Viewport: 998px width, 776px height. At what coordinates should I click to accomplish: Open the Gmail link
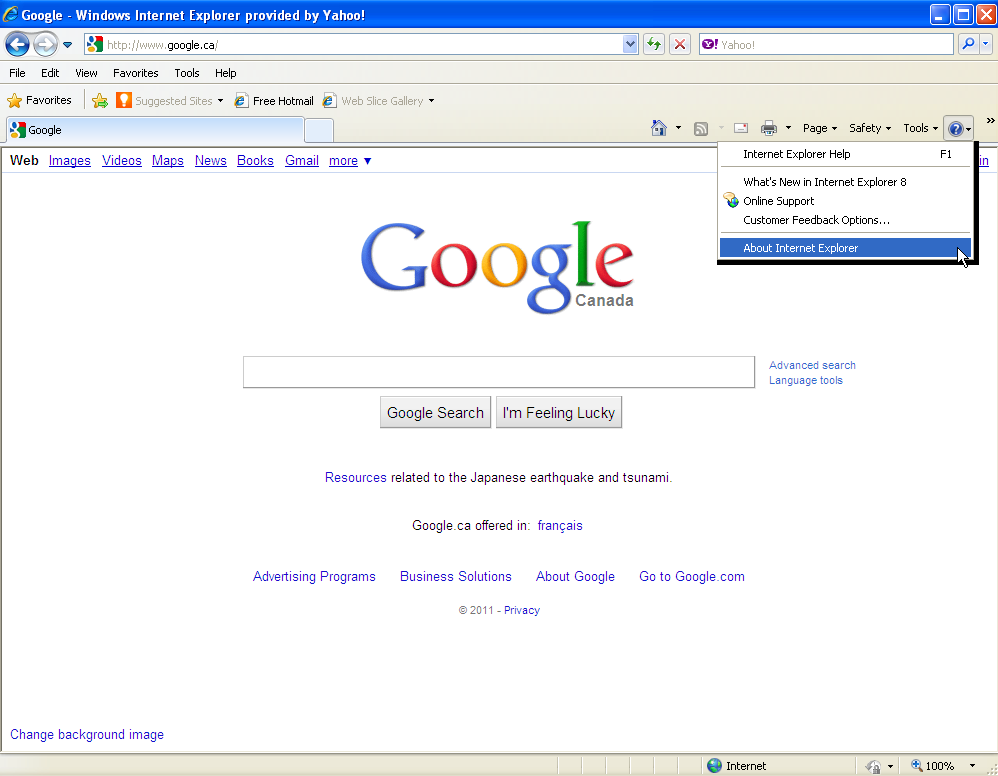302,160
